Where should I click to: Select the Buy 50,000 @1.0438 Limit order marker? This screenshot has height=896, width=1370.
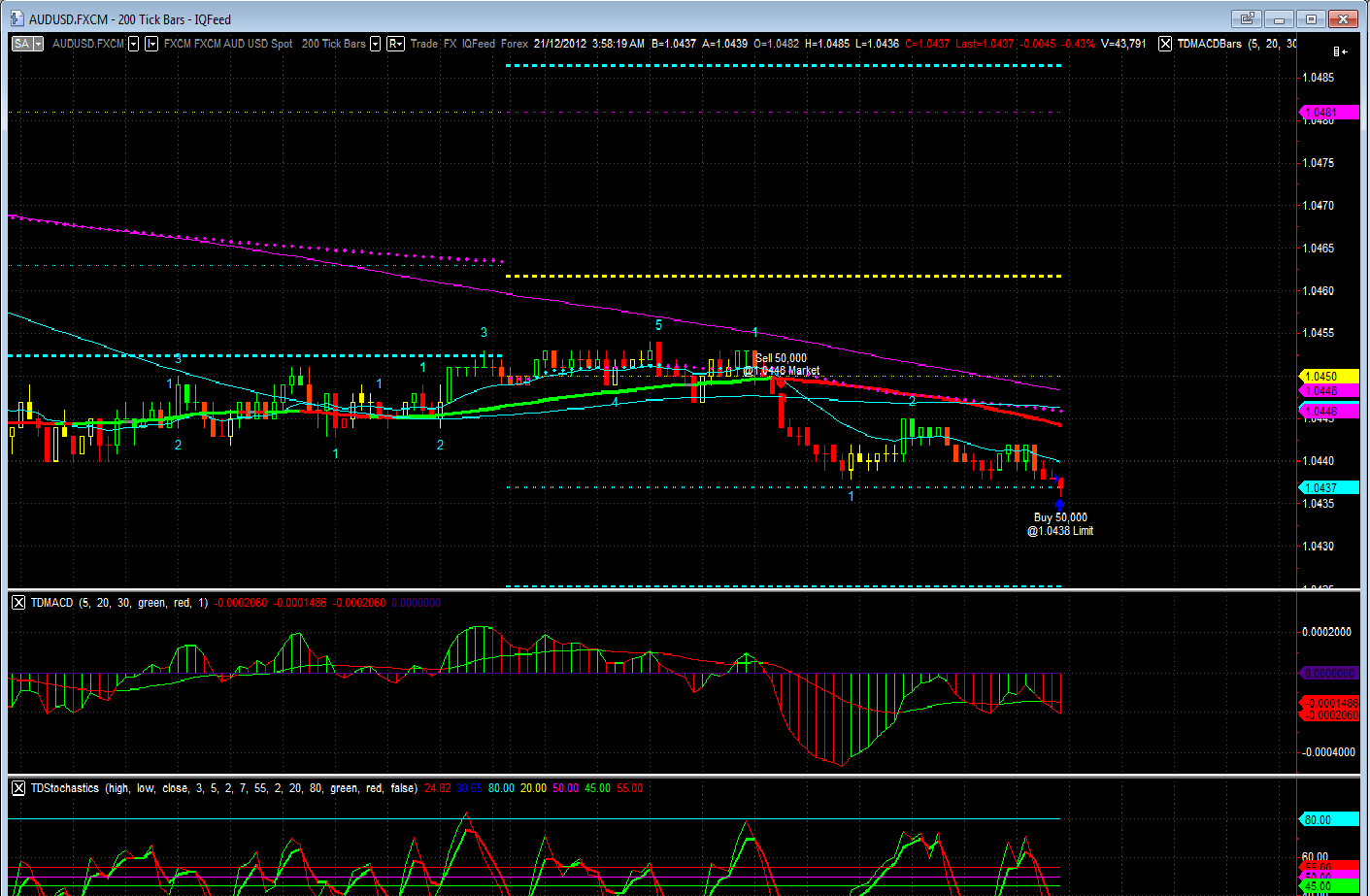pyautogui.click(x=1060, y=524)
